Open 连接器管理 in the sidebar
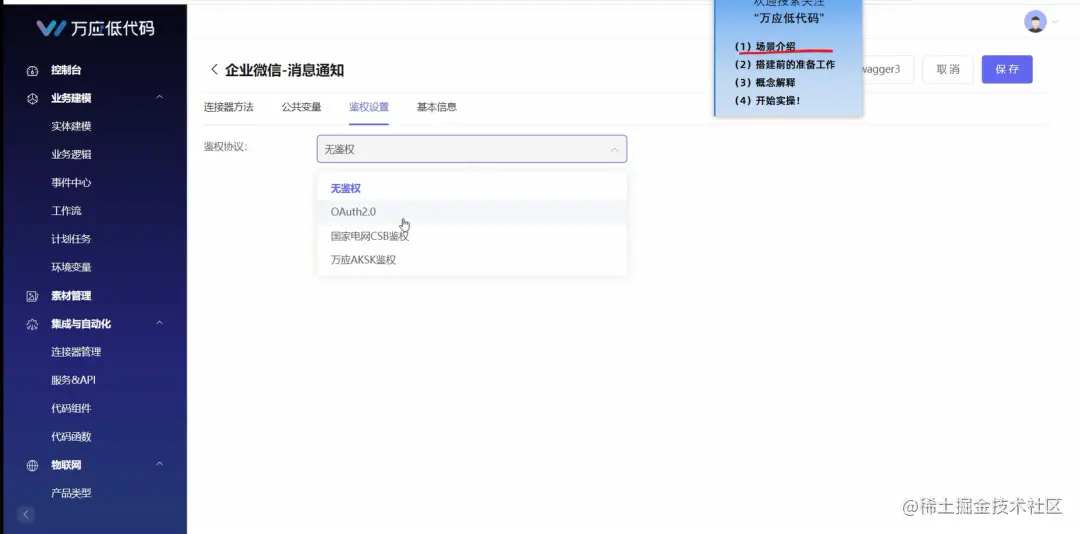 76,352
